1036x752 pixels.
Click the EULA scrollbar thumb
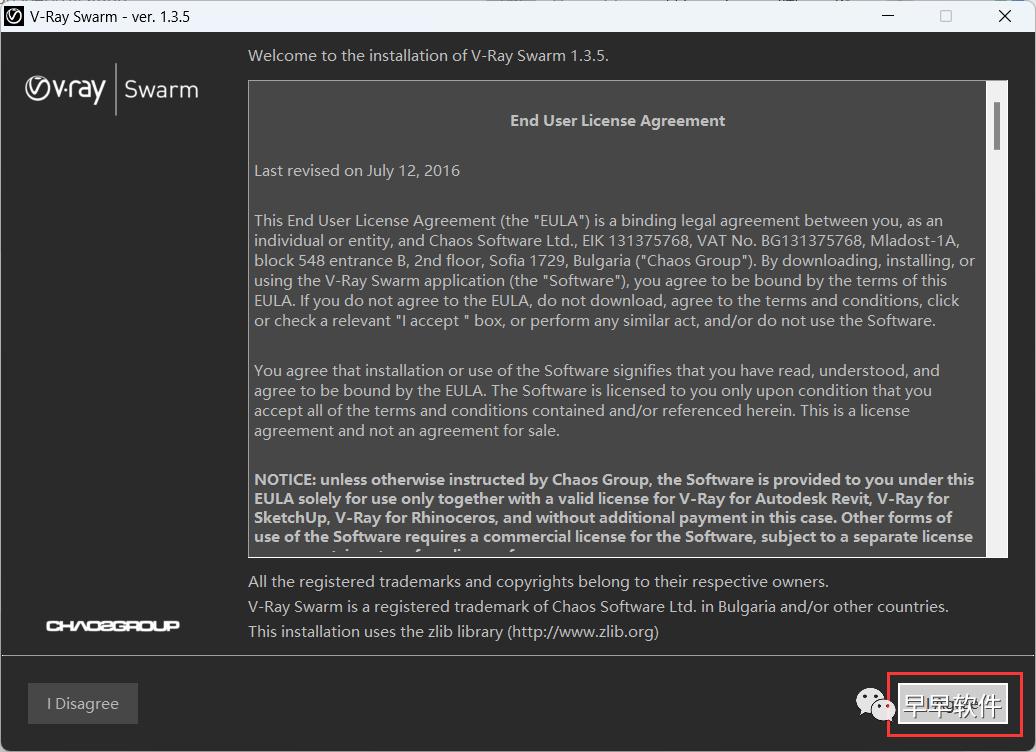tap(996, 126)
